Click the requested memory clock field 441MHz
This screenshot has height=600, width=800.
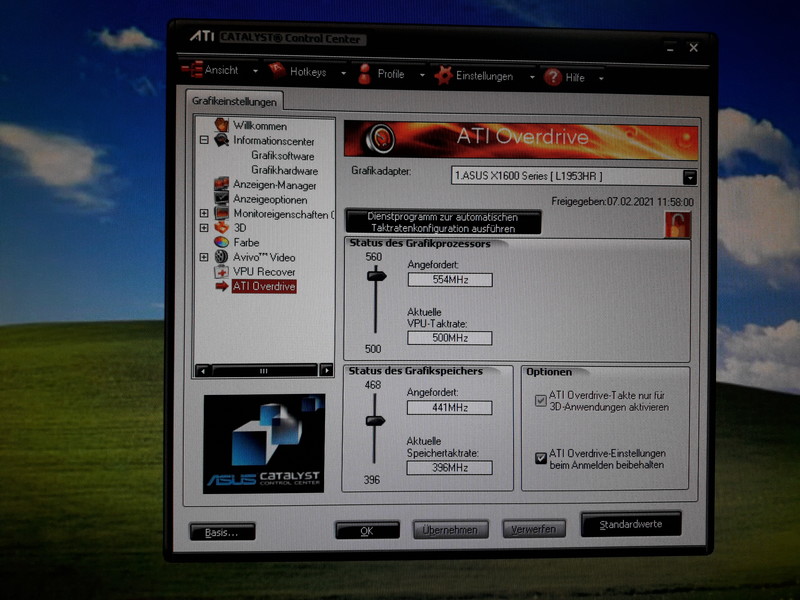click(449, 408)
